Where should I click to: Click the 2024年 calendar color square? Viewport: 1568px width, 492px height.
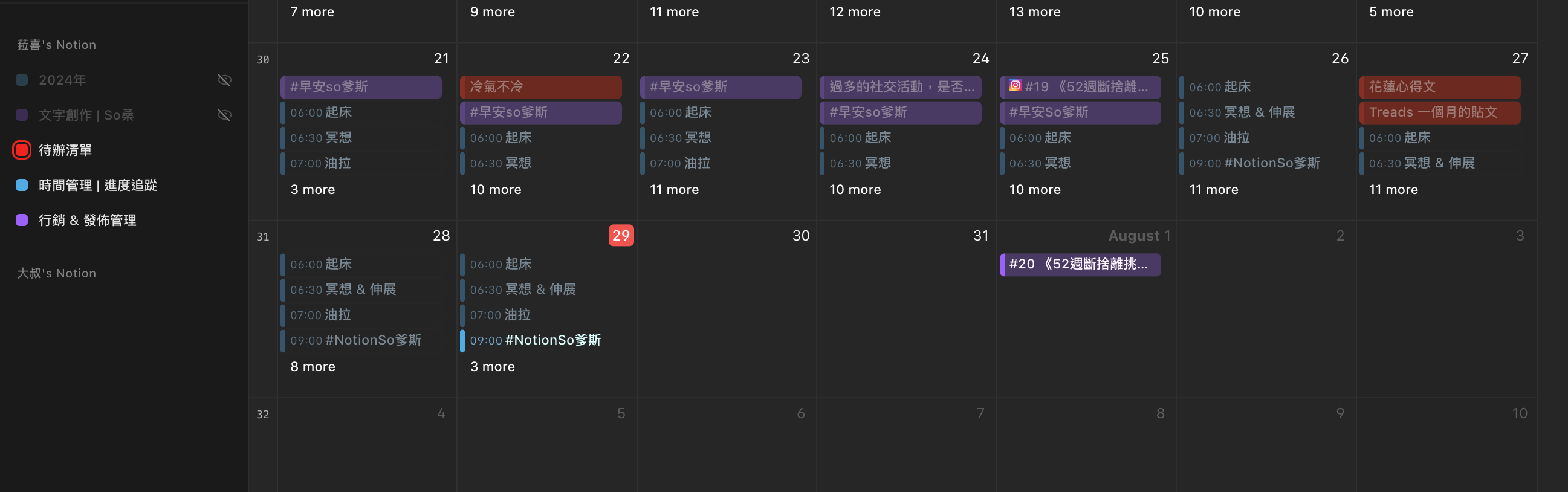pos(22,80)
